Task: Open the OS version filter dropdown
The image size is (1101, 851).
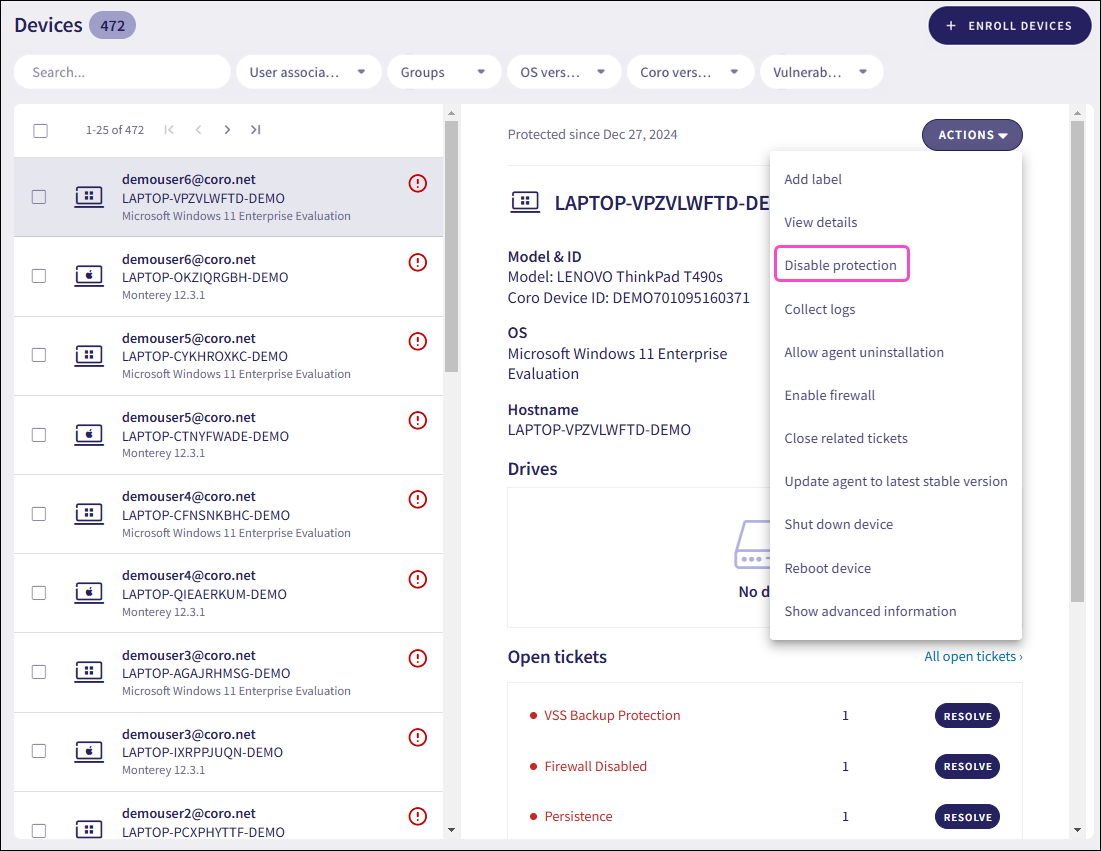Action: pos(564,72)
